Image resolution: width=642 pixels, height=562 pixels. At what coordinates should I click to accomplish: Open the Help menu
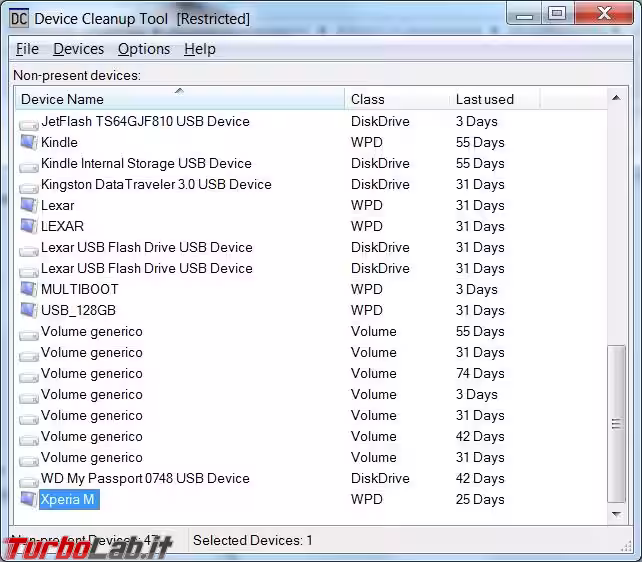pos(200,49)
